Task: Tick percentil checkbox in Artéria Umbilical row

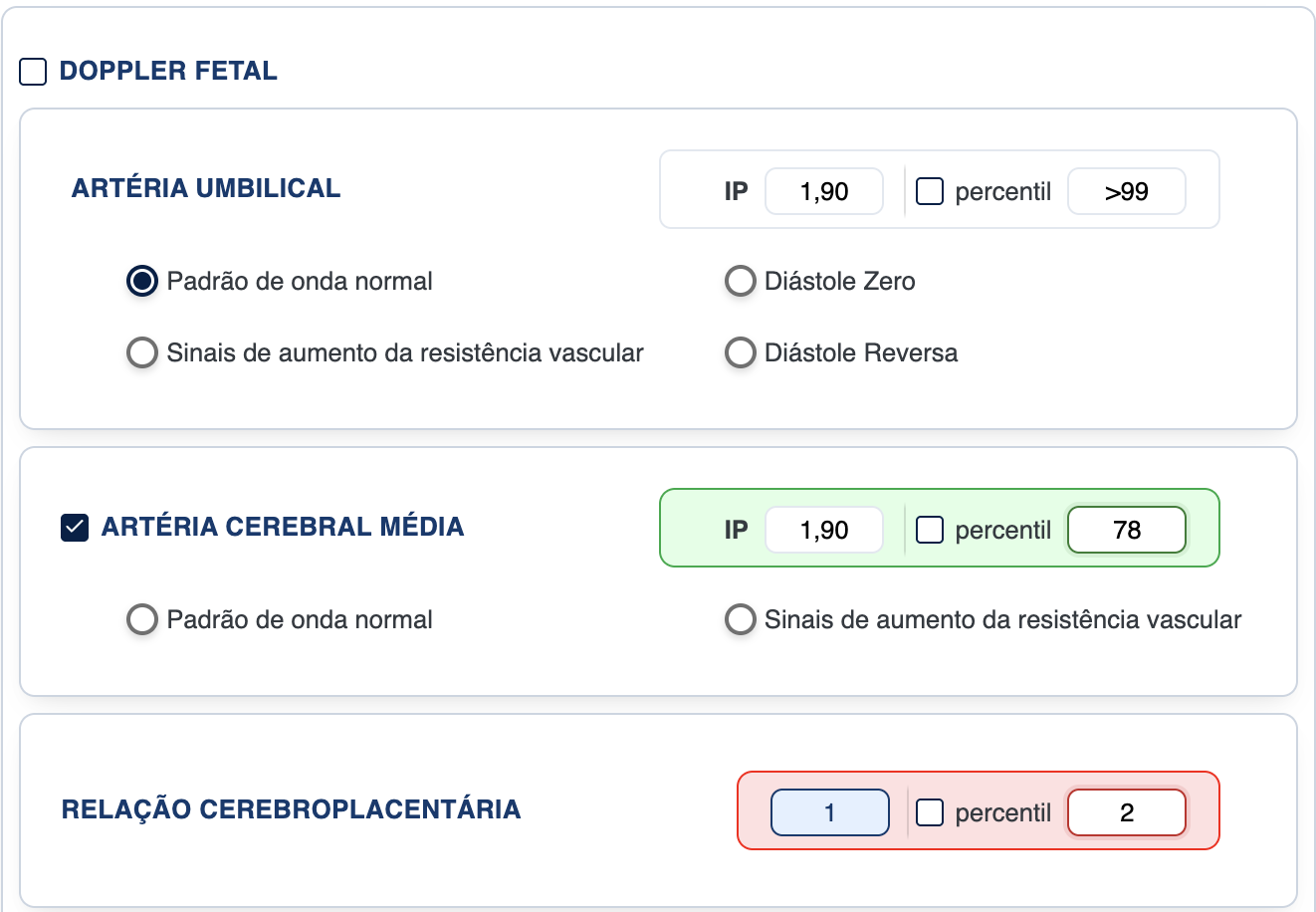Action: click(x=930, y=191)
